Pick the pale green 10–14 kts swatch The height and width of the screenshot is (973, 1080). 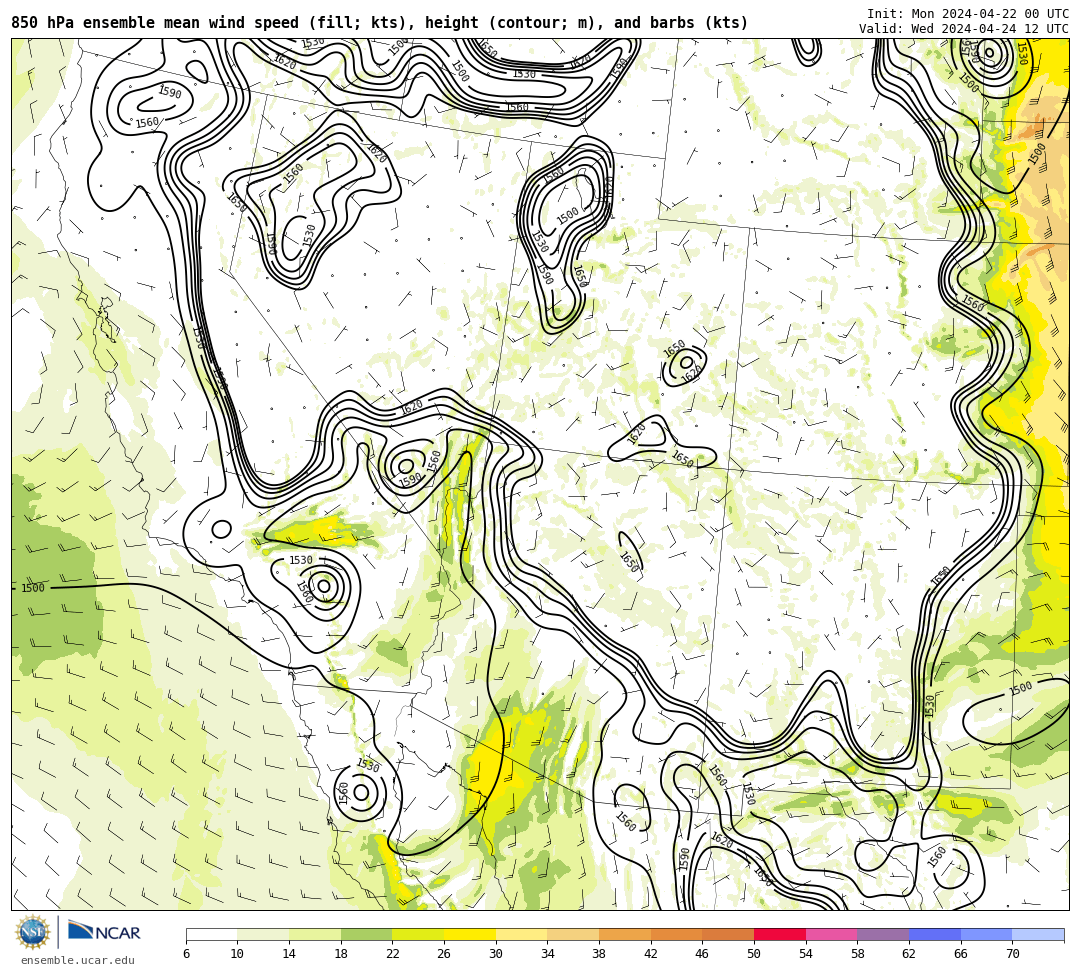tap(263, 934)
